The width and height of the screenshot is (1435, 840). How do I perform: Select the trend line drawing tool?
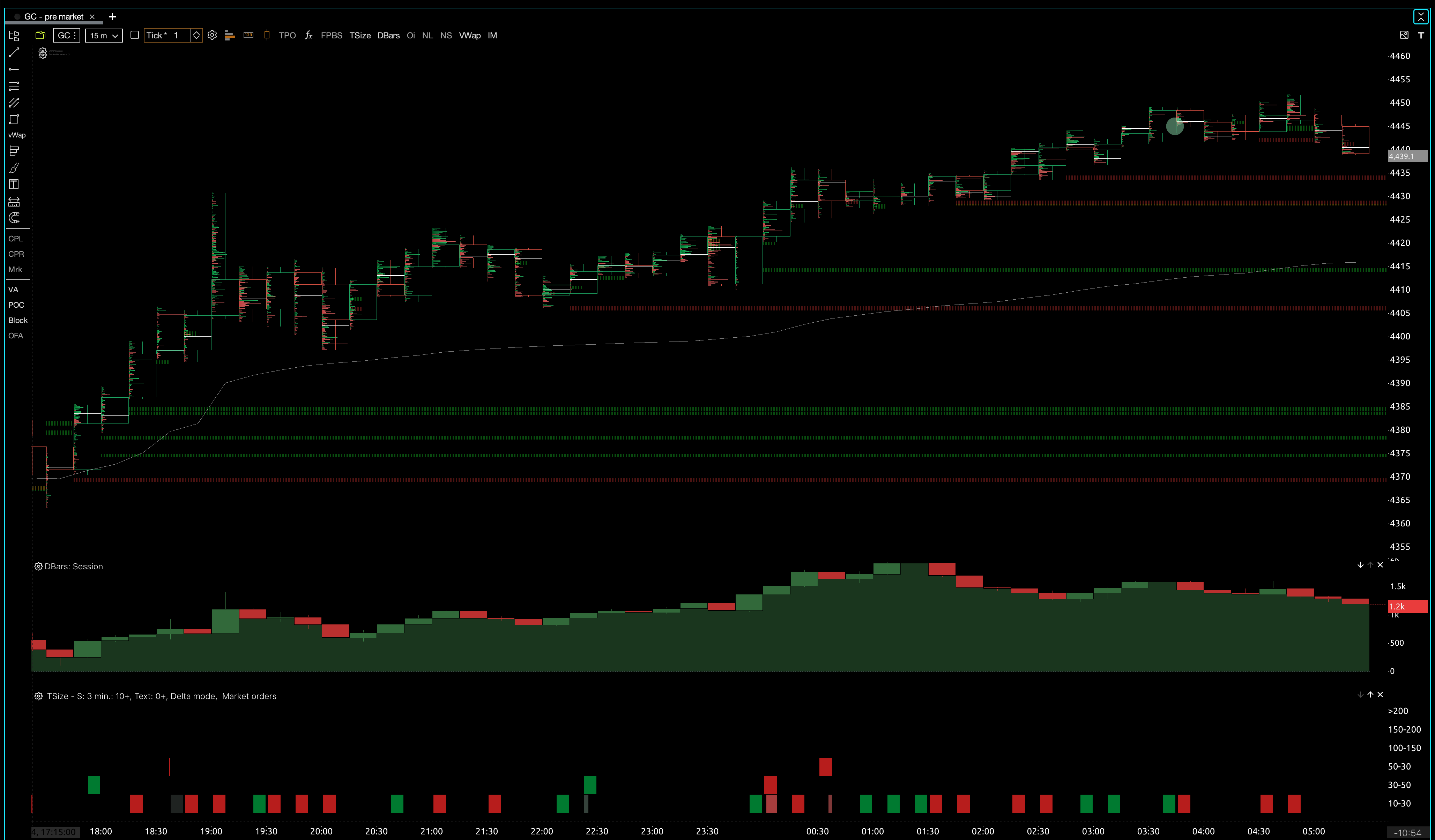pyautogui.click(x=14, y=53)
